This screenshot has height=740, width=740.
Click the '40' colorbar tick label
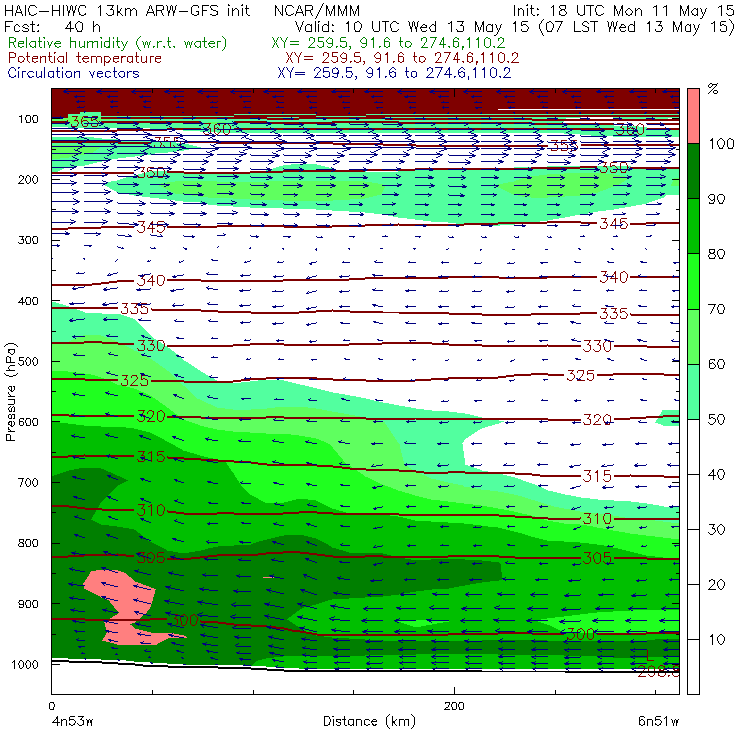pos(716,475)
